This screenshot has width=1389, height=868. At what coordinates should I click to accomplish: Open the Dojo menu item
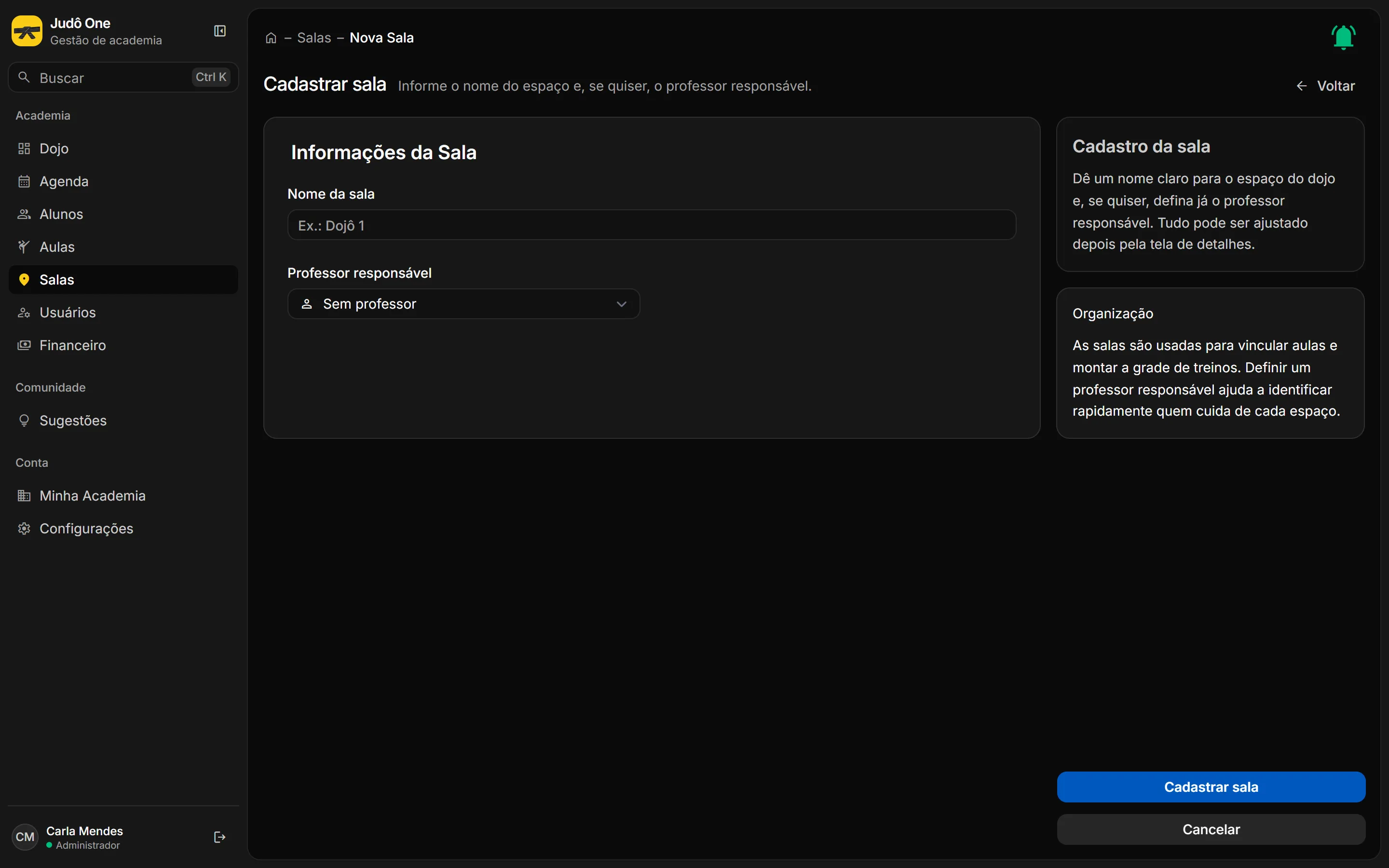click(x=123, y=149)
